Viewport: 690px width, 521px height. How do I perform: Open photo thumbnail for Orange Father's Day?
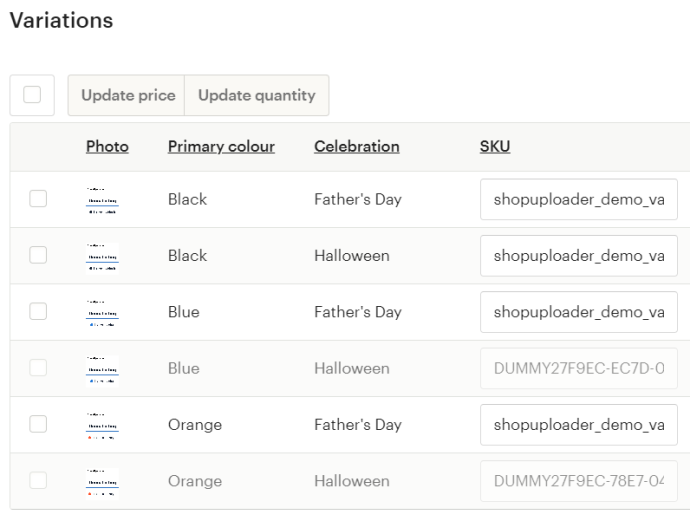102,425
